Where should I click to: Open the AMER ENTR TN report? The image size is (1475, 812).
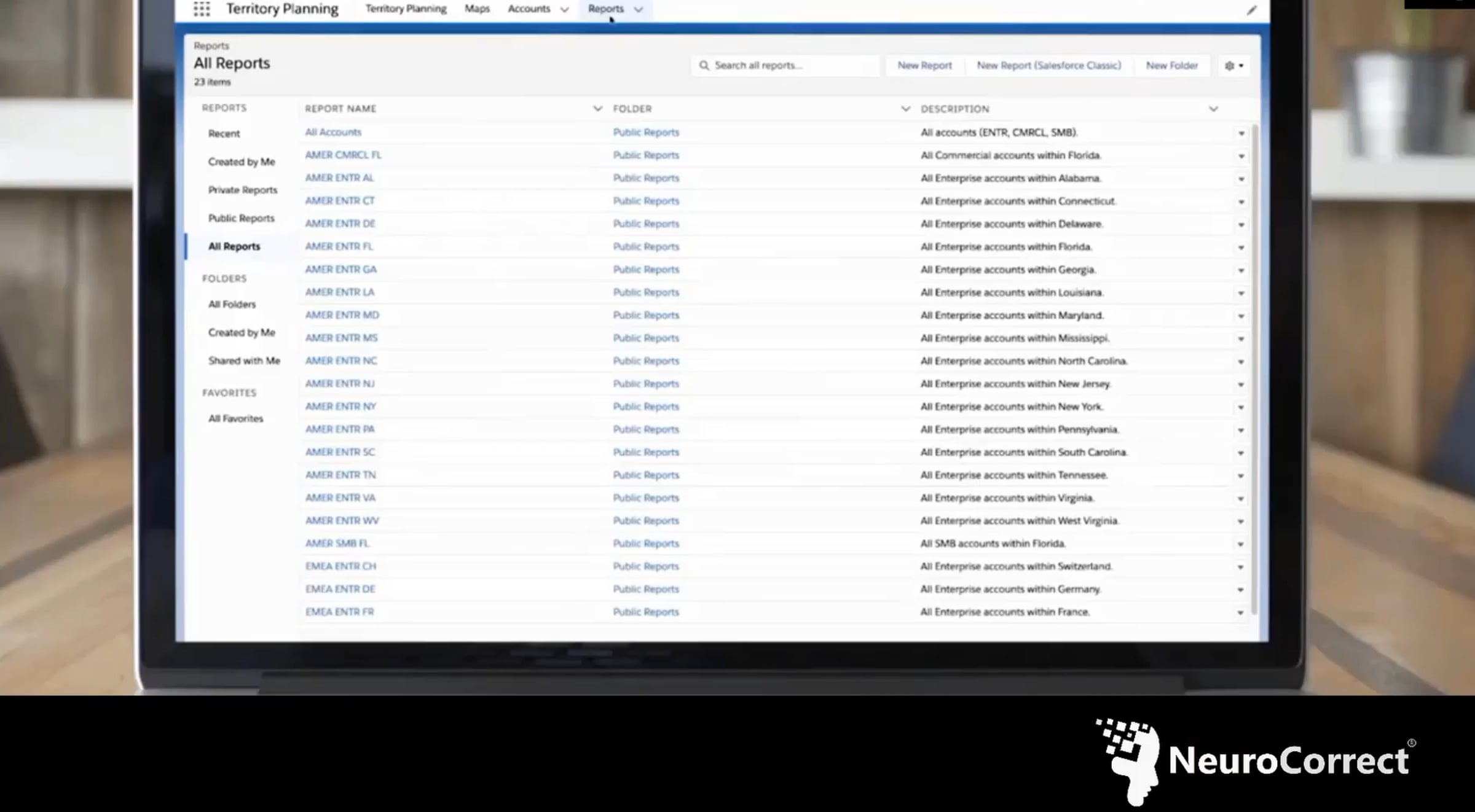pos(340,475)
